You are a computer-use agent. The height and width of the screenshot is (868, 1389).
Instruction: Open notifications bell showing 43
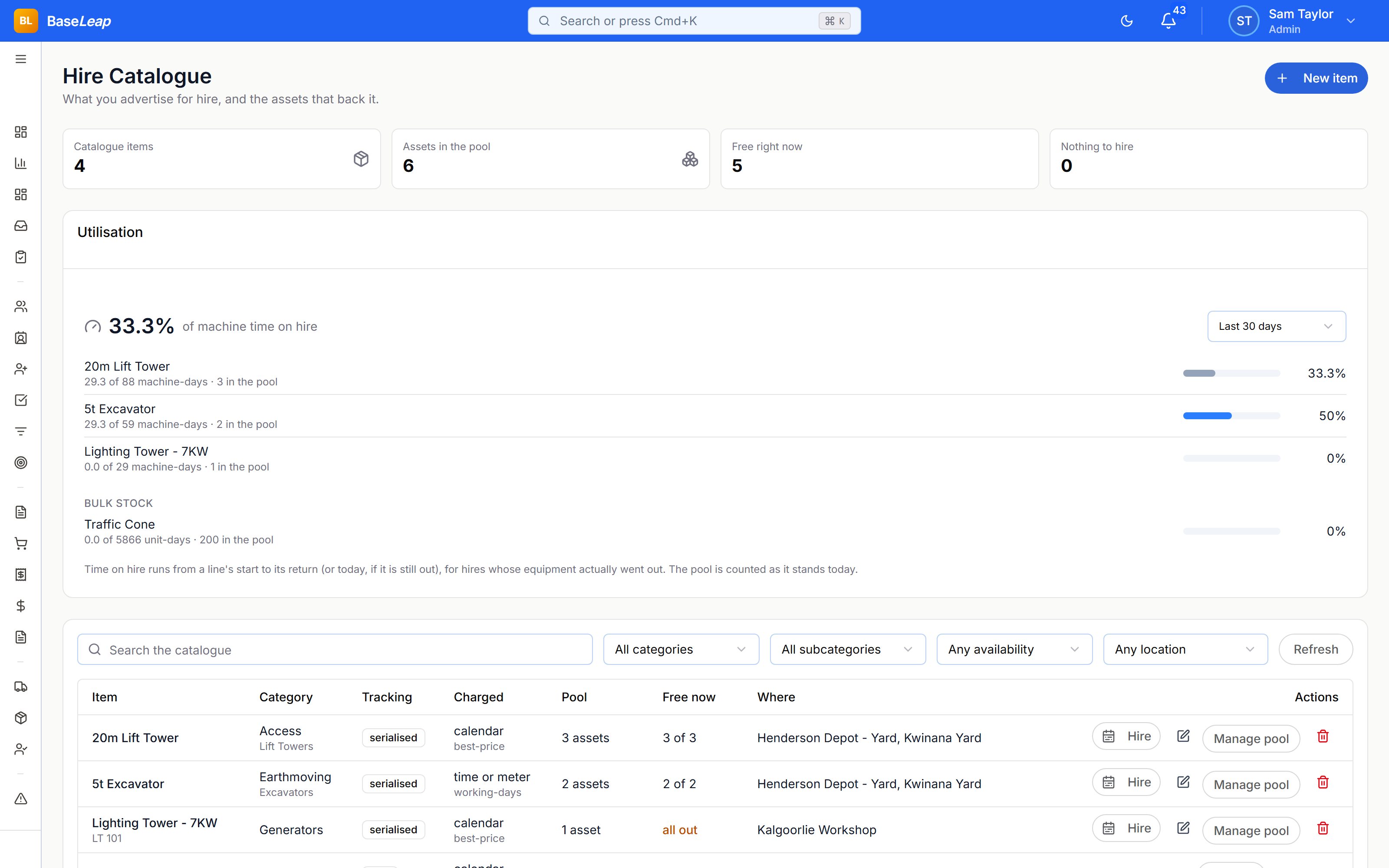tap(1168, 21)
